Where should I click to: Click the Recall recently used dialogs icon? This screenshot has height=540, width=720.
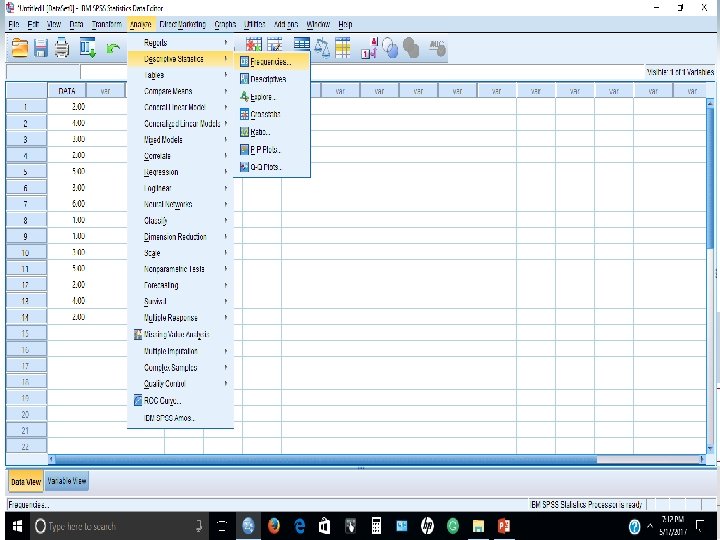coord(87,47)
